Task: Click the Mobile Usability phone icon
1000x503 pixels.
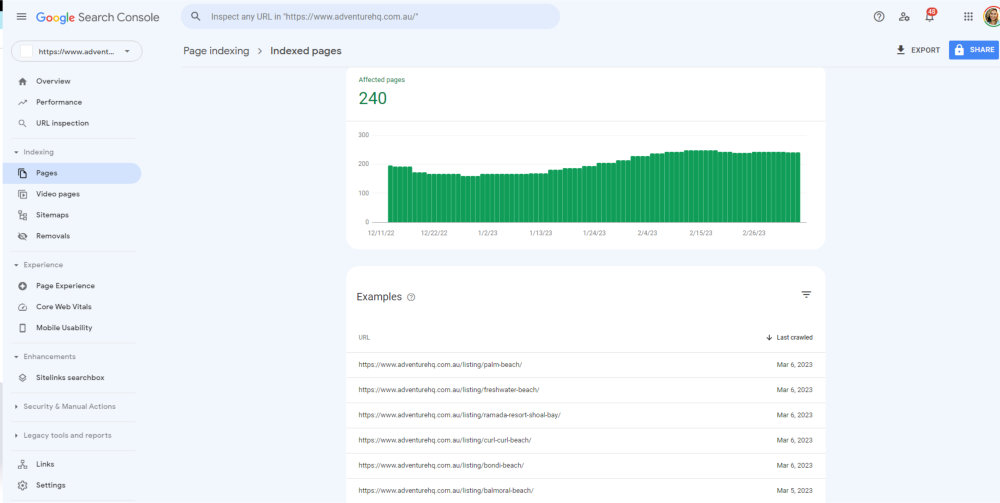Action: coord(23,328)
